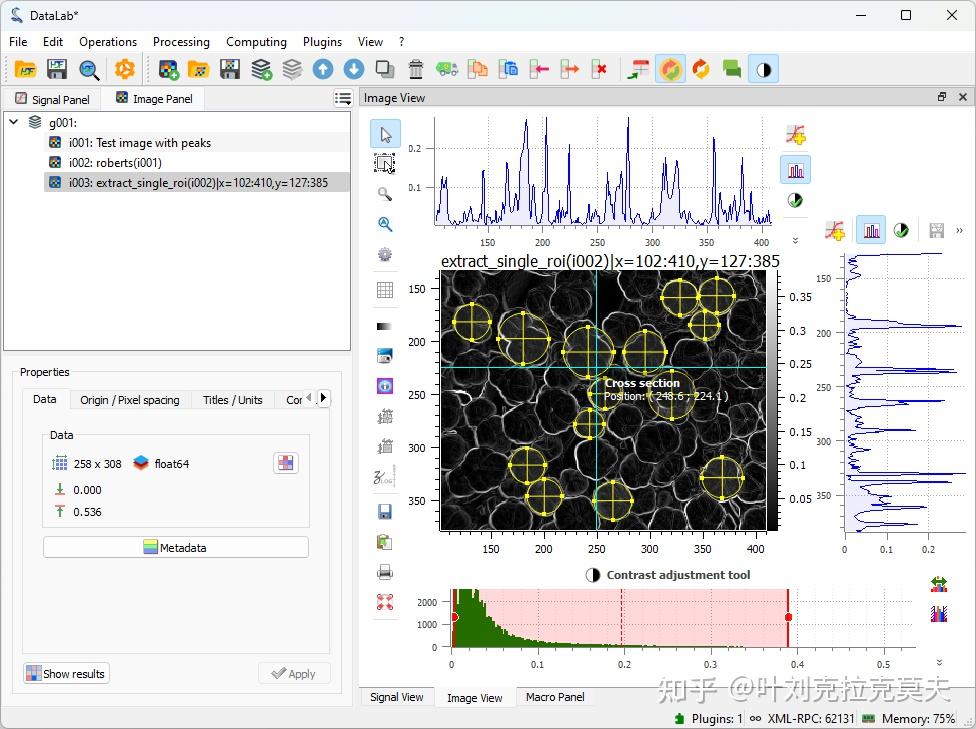This screenshot has width=976, height=729.
Task: Click purple info icon in plot toolbar
Action: point(385,386)
